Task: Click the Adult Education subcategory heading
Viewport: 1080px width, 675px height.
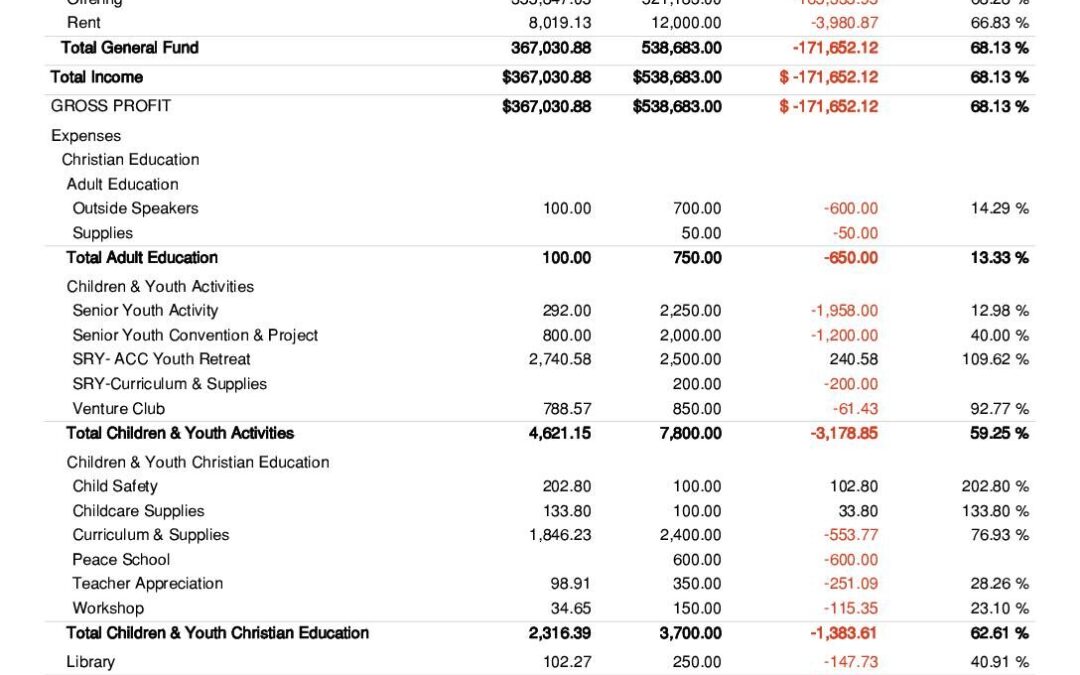Action: [x=122, y=185]
